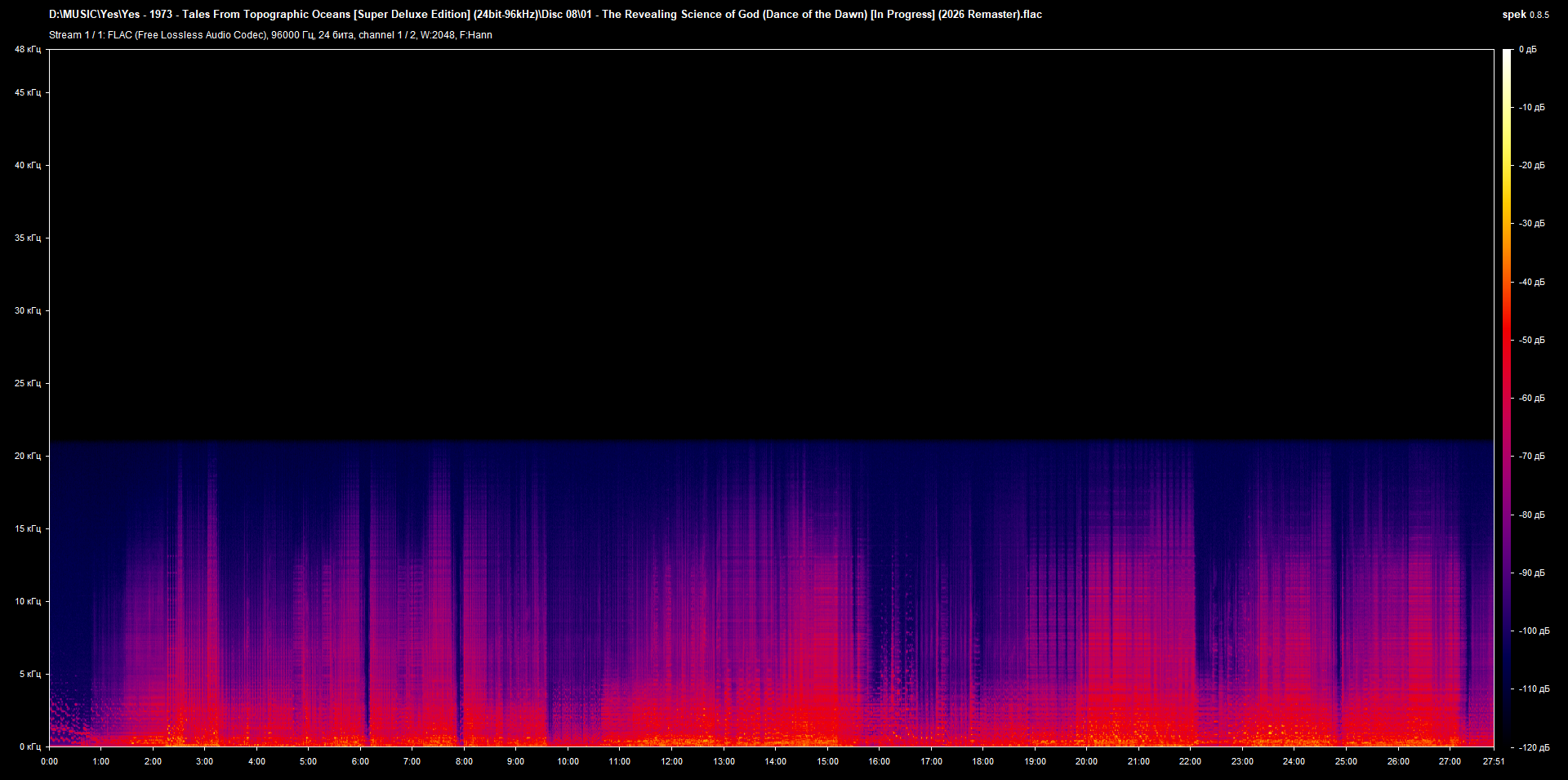Click the '35 кГц' frequency label
This screenshot has height=780, width=1568.
click(28, 238)
